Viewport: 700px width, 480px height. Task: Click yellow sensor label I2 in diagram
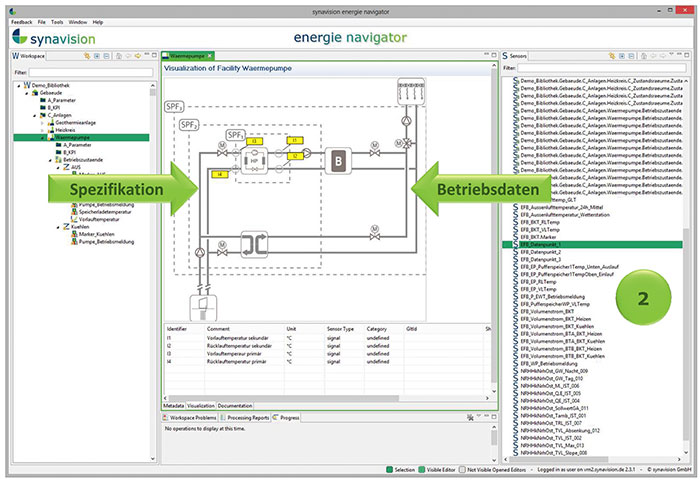click(x=295, y=156)
